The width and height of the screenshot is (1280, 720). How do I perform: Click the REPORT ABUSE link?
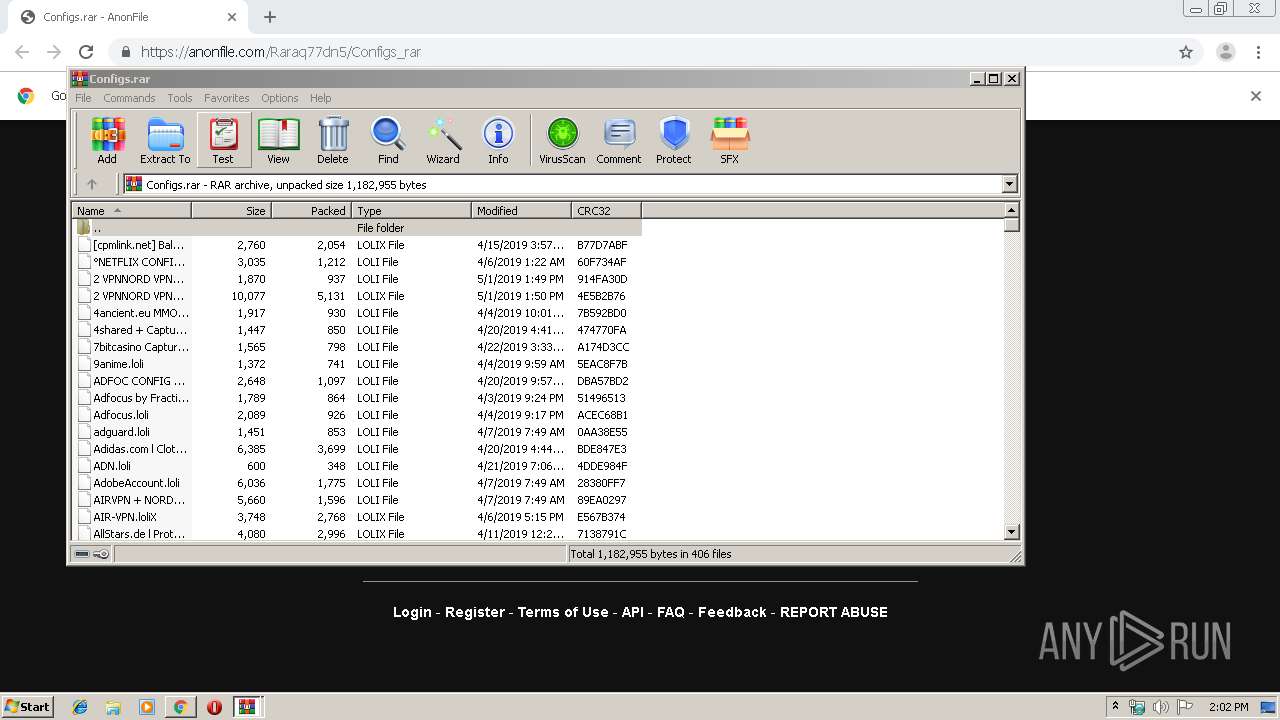[834, 612]
